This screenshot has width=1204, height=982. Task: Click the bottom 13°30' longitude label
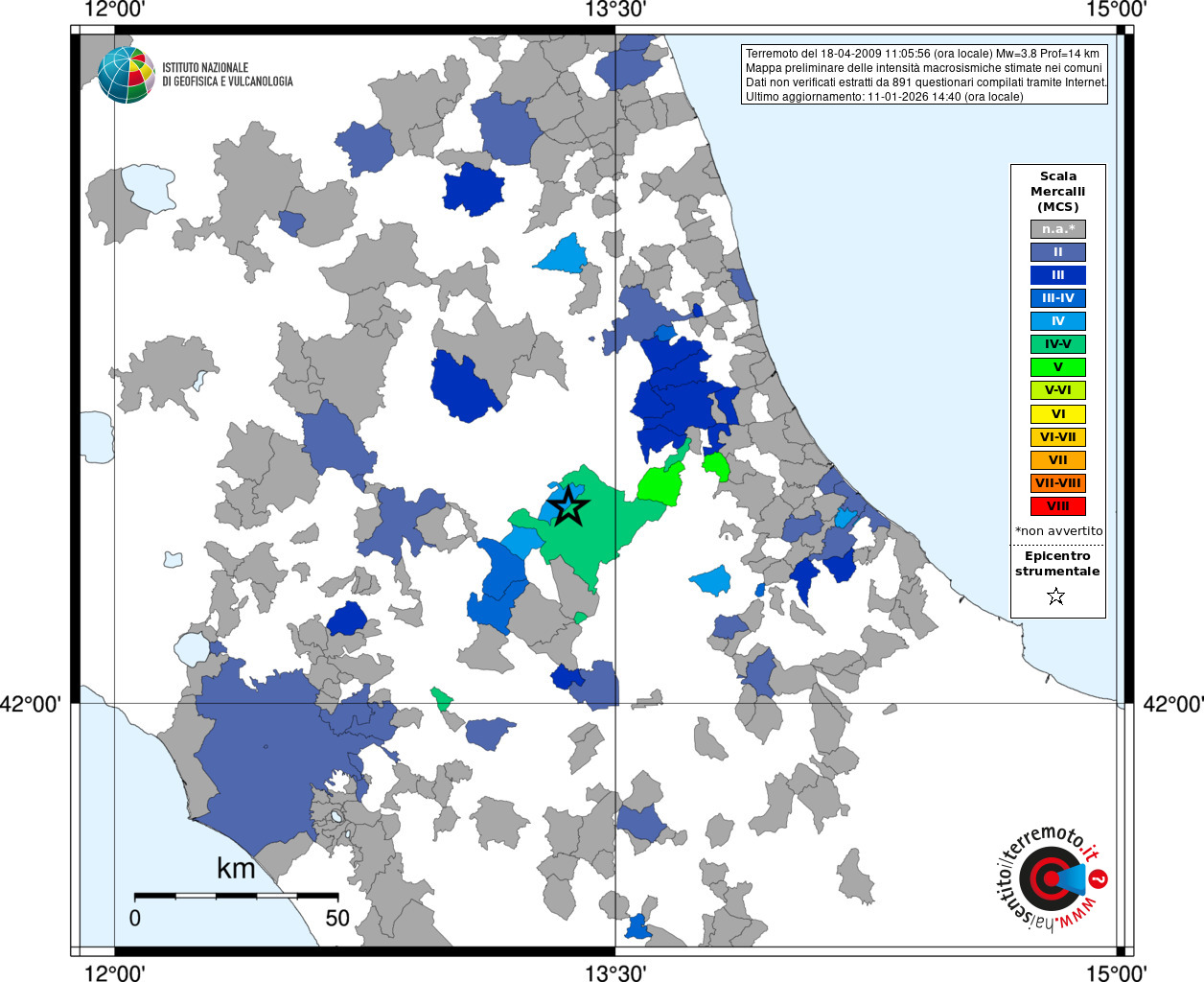[x=615, y=972]
